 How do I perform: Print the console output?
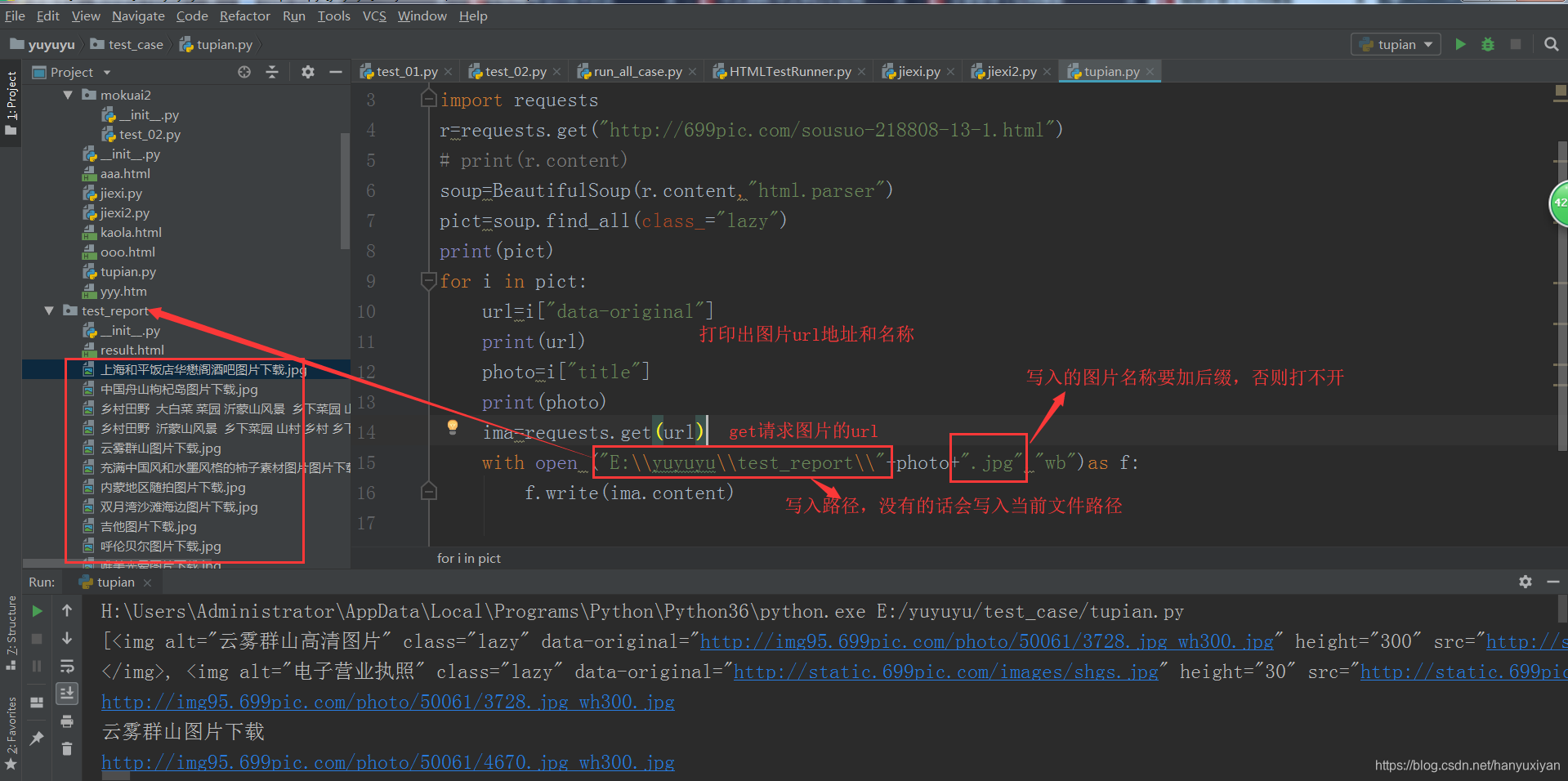(67, 721)
